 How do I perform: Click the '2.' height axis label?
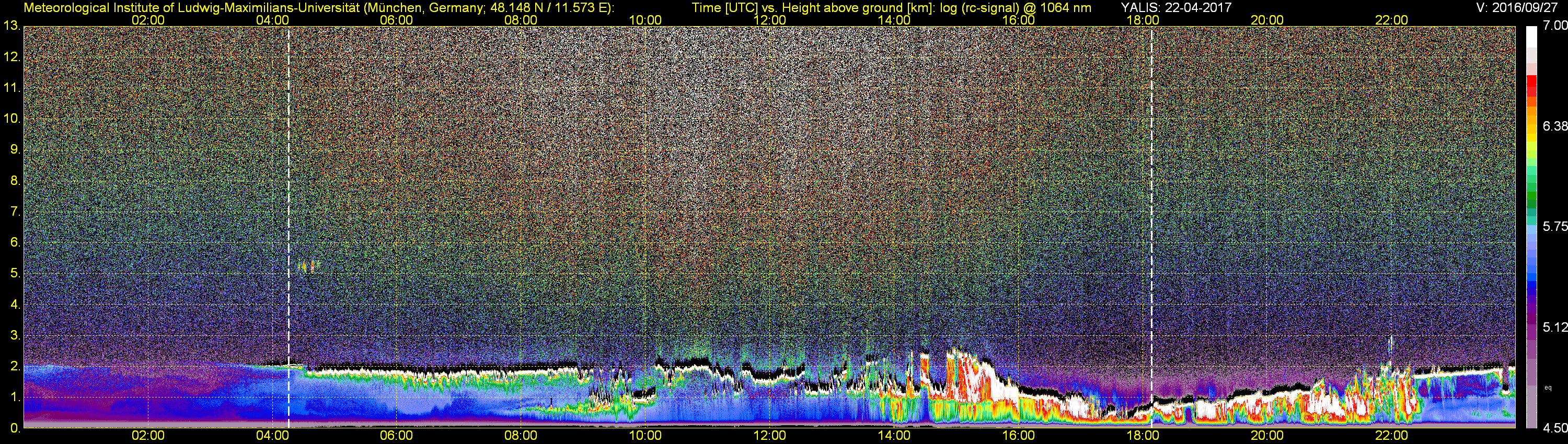[16, 366]
